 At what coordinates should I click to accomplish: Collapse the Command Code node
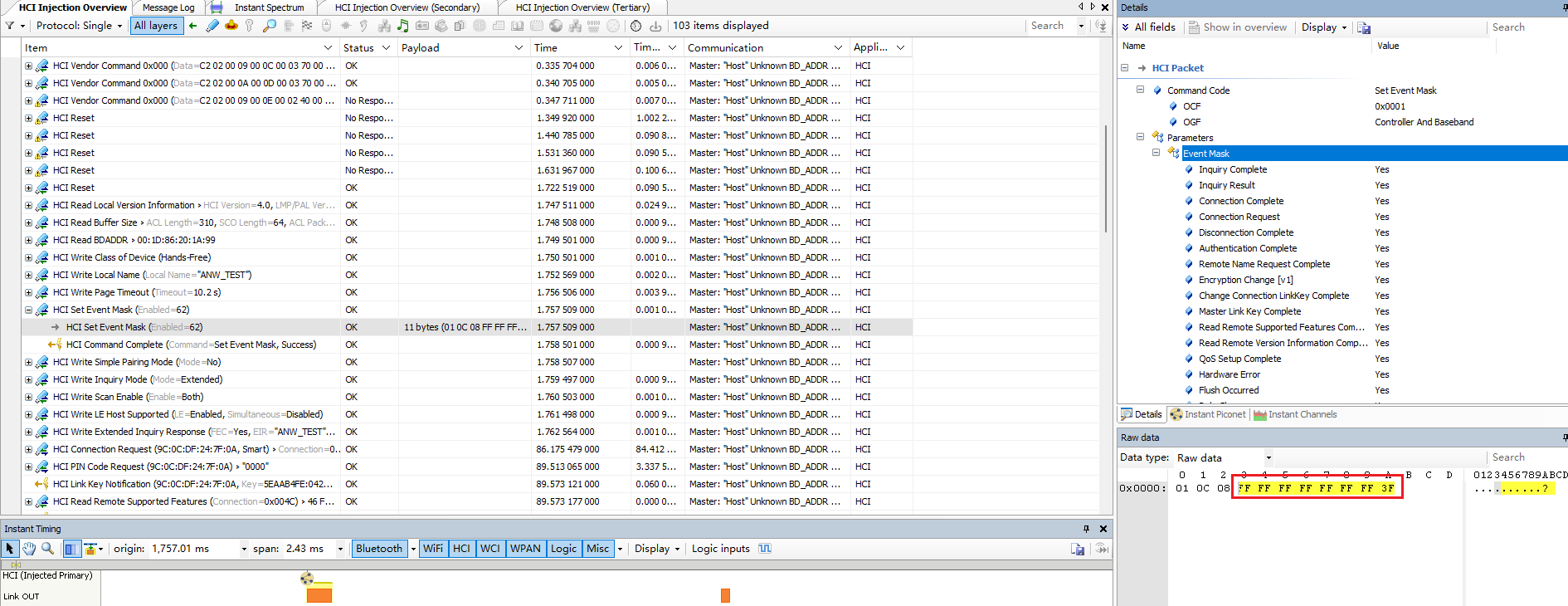1140,90
